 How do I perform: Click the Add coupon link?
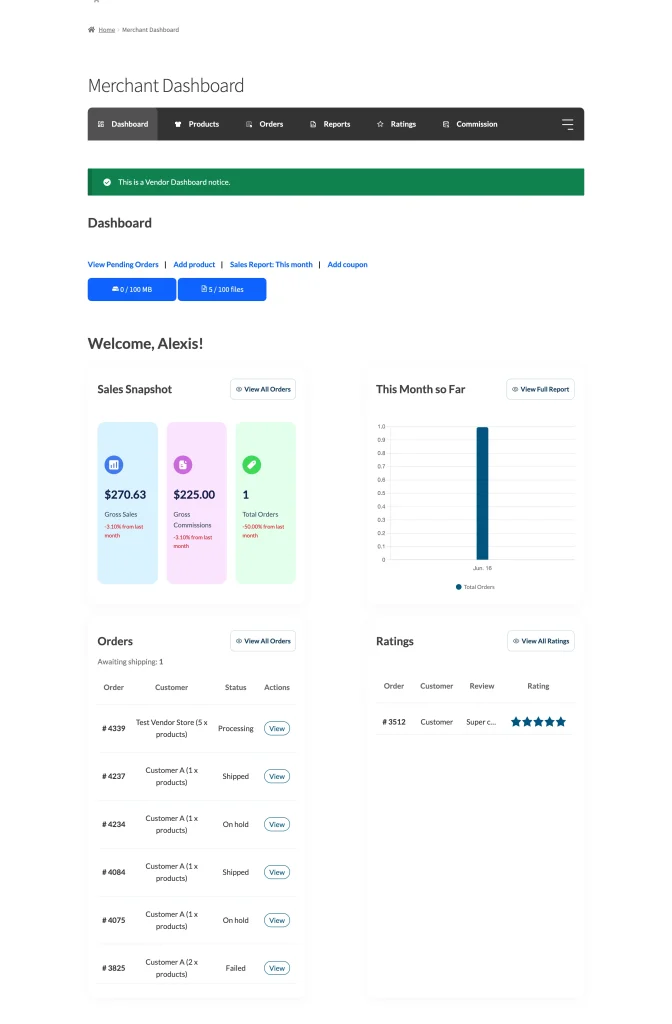[347, 264]
